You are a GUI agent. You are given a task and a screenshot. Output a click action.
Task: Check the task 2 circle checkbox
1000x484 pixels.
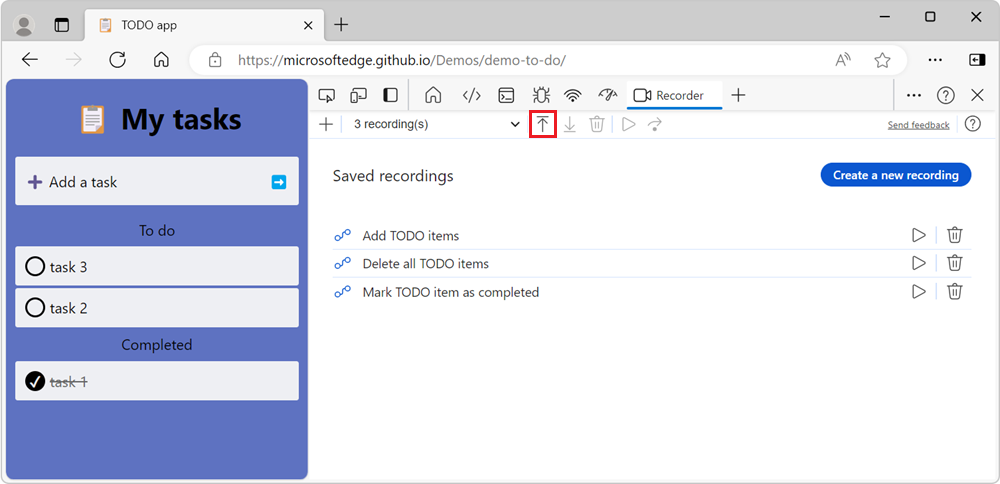[34, 308]
